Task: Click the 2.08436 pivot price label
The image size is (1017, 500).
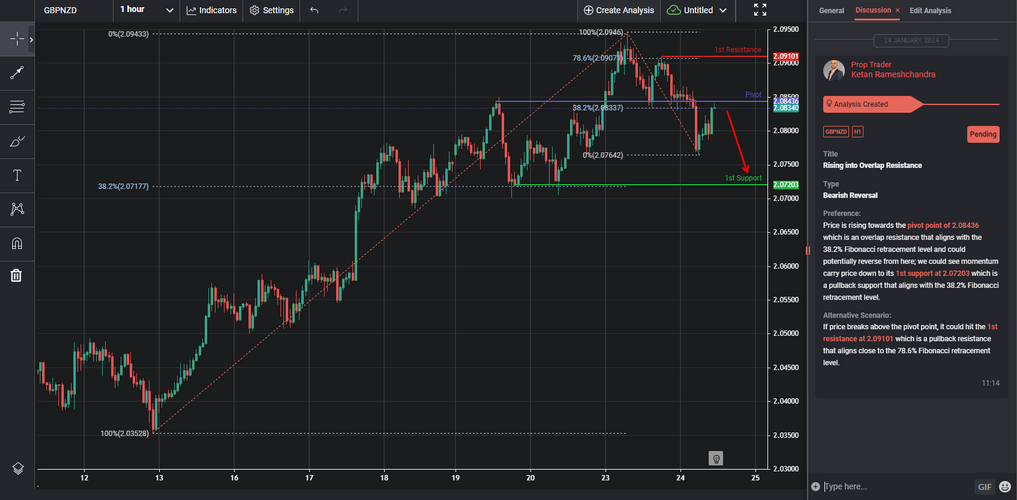Action: click(x=785, y=101)
